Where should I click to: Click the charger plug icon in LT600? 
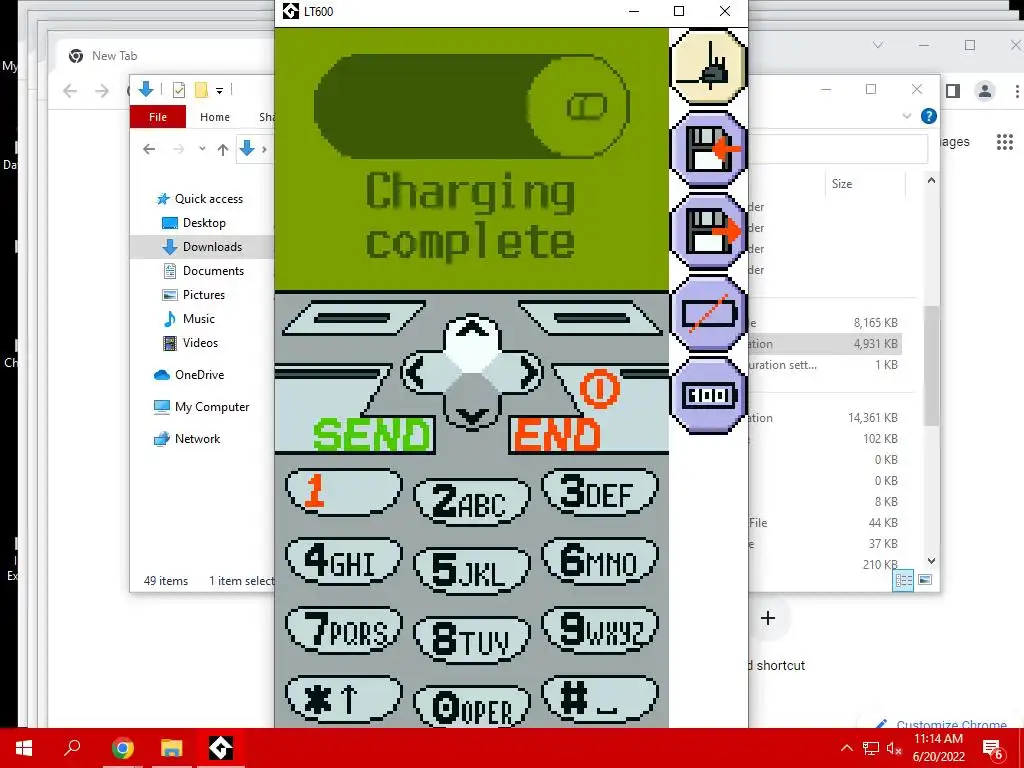pos(709,68)
